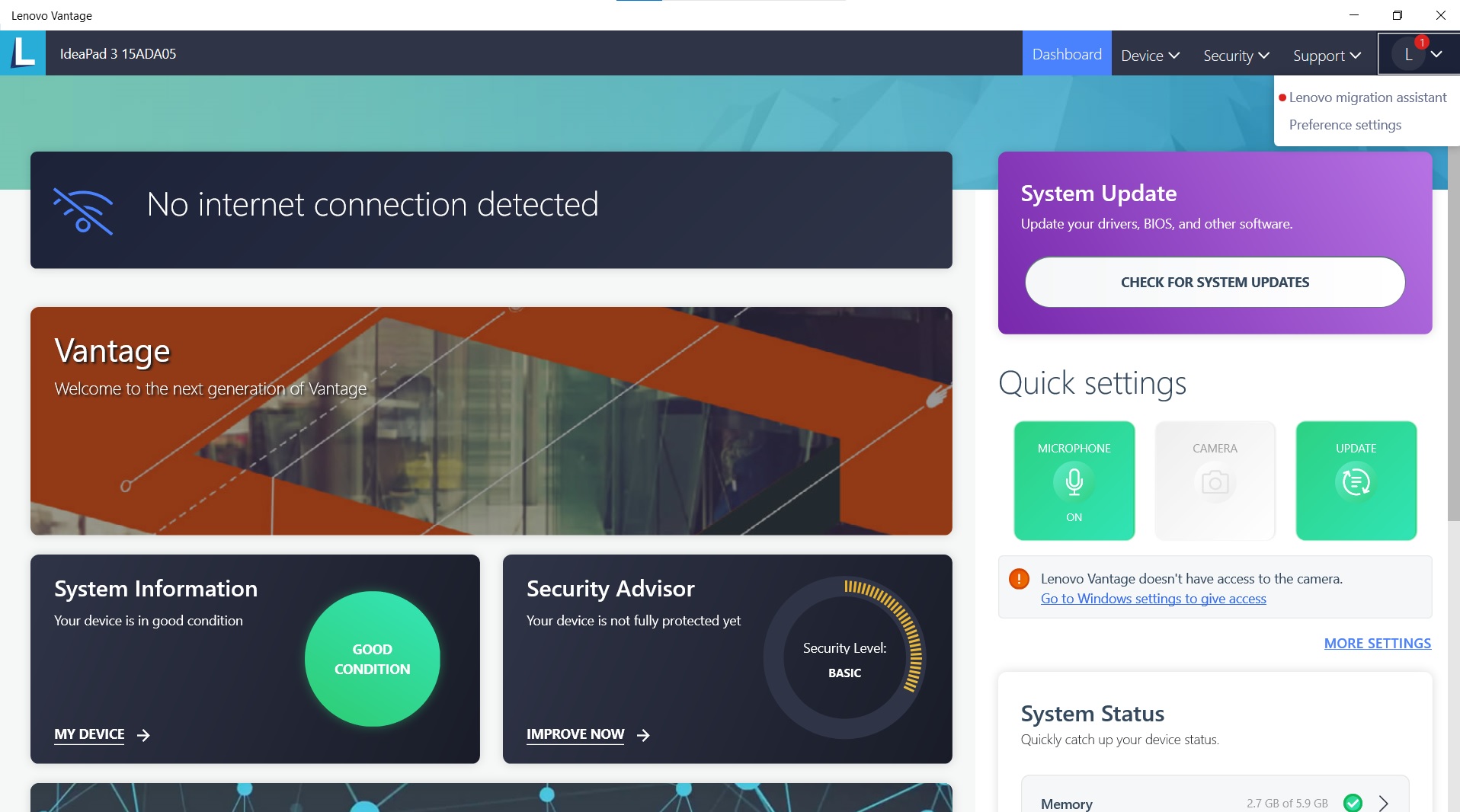Screen dimensions: 1460x812
Task: Collapse the user account dropdown chevron
Action: (x=1436, y=54)
